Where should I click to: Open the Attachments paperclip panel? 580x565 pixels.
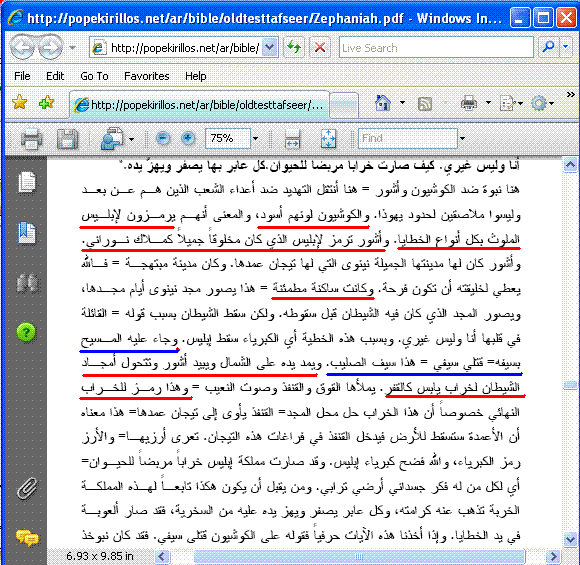click(27, 489)
